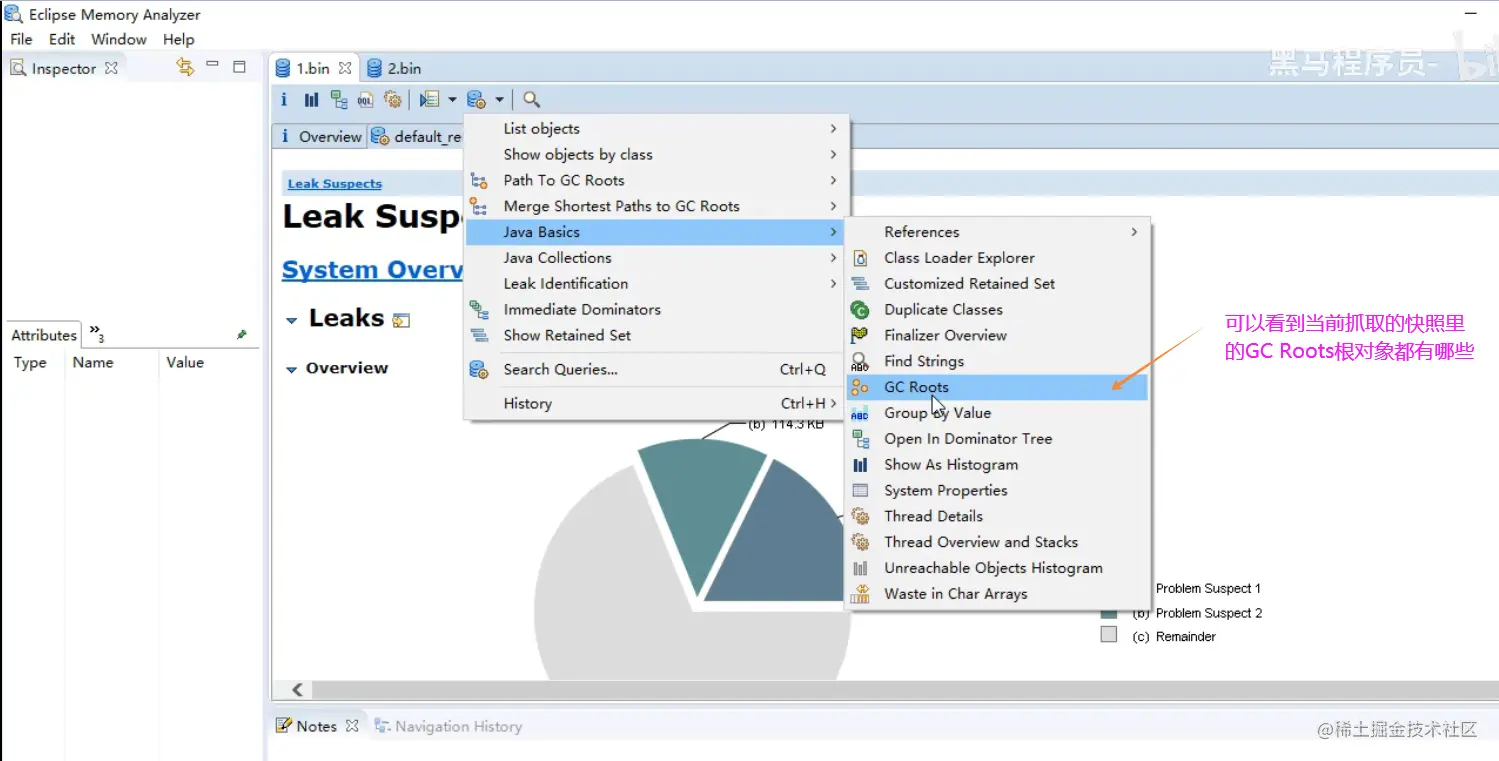Choose Thread Overview and Stacks
Image resolution: width=1499 pixels, height=761 pixels.
pos(998,542)
